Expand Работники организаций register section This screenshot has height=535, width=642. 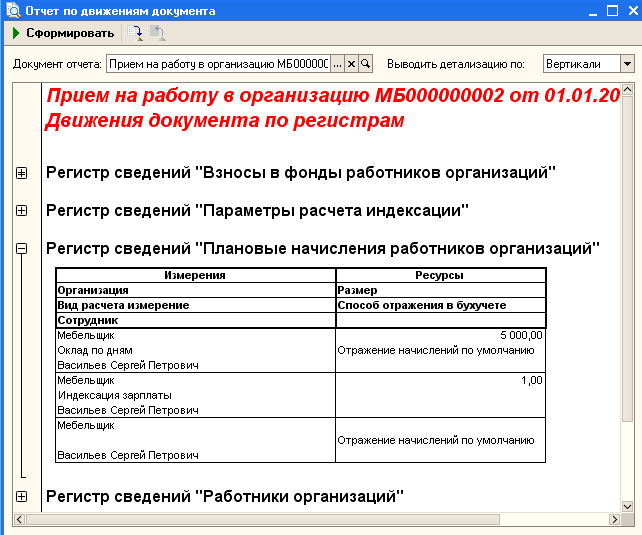tap(21, 497)
